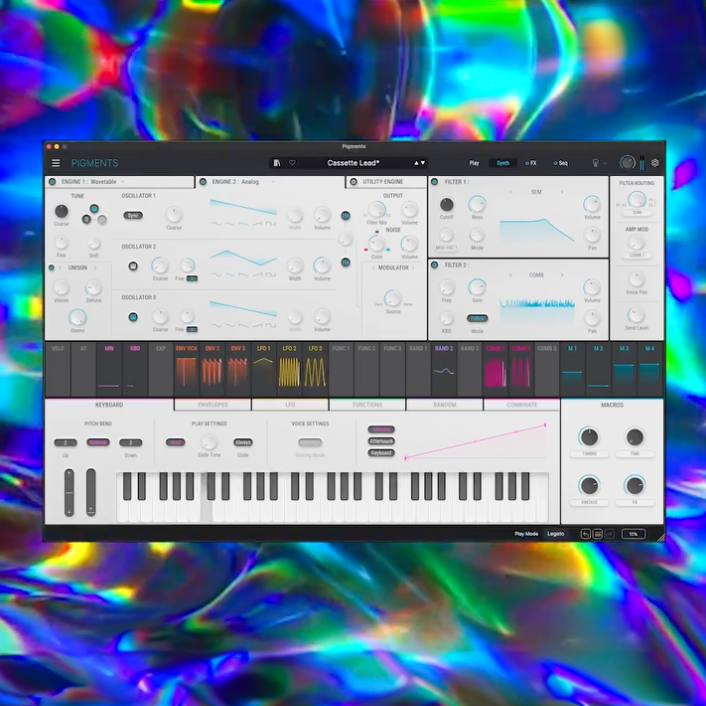
Task: Open Engine 2 Analog type dropdown
Action: [x=273, y=181]
